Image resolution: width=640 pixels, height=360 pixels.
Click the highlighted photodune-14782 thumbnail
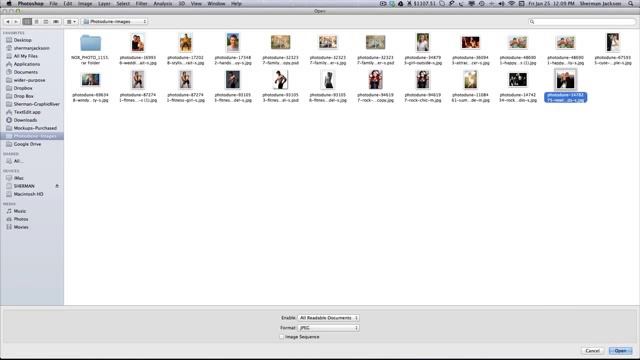[565, 80]
